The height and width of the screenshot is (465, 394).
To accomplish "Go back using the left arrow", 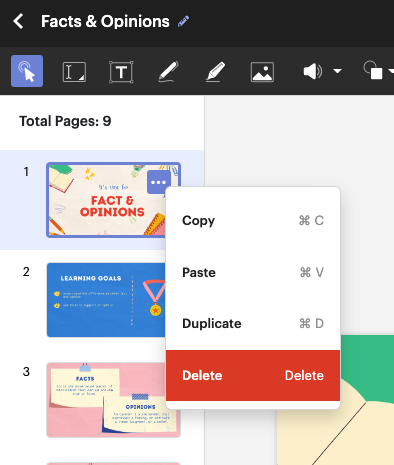I will [x=19, y=21].
